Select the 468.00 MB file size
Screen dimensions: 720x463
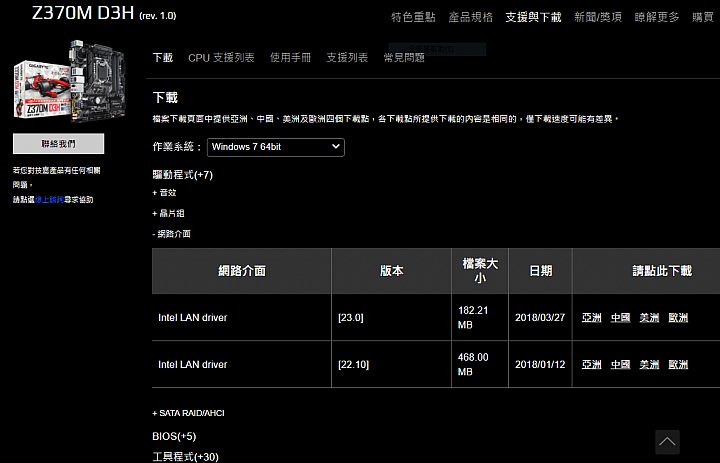pos(473,365)
